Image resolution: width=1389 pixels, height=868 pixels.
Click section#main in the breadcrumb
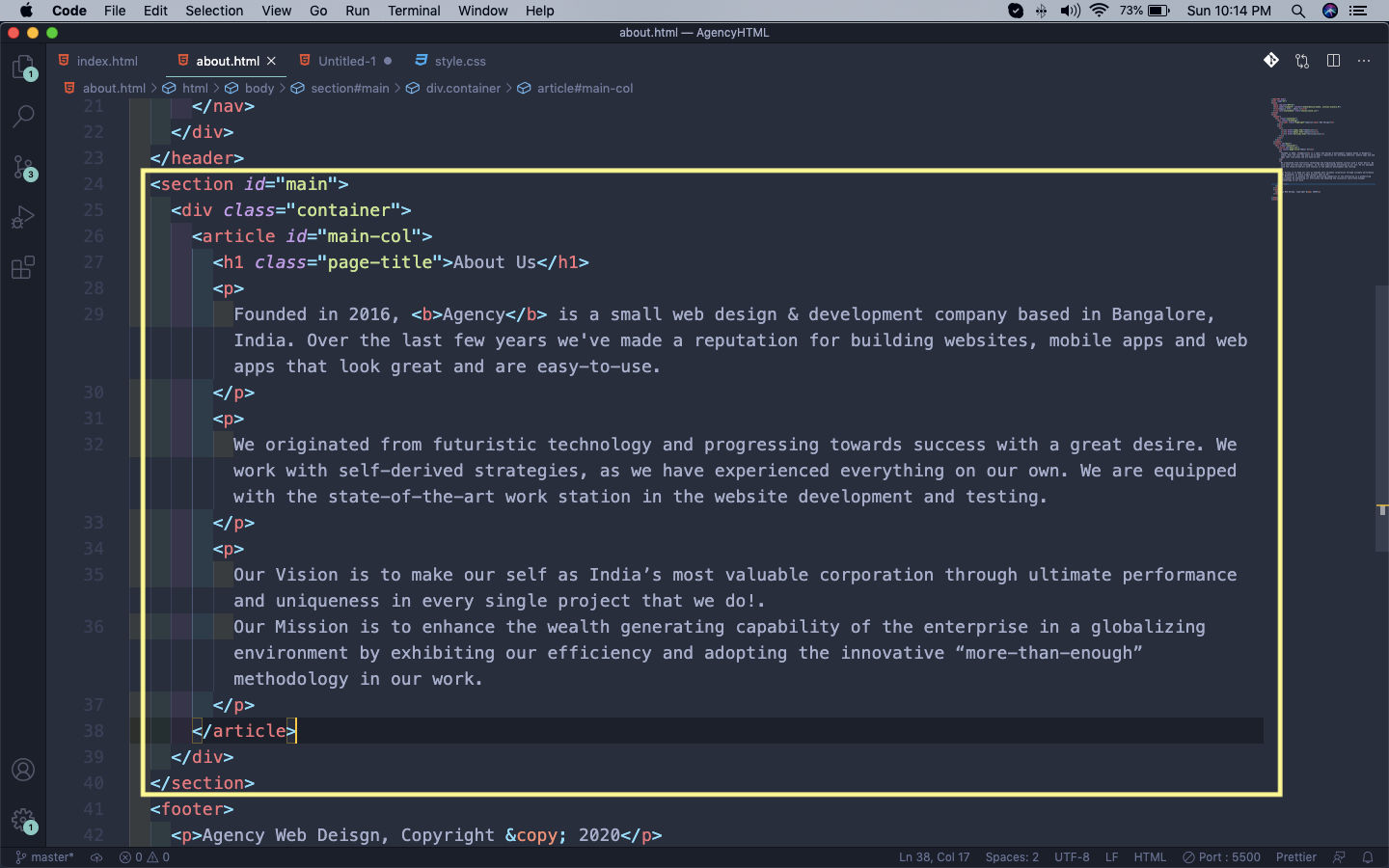(x=350, y=88)
